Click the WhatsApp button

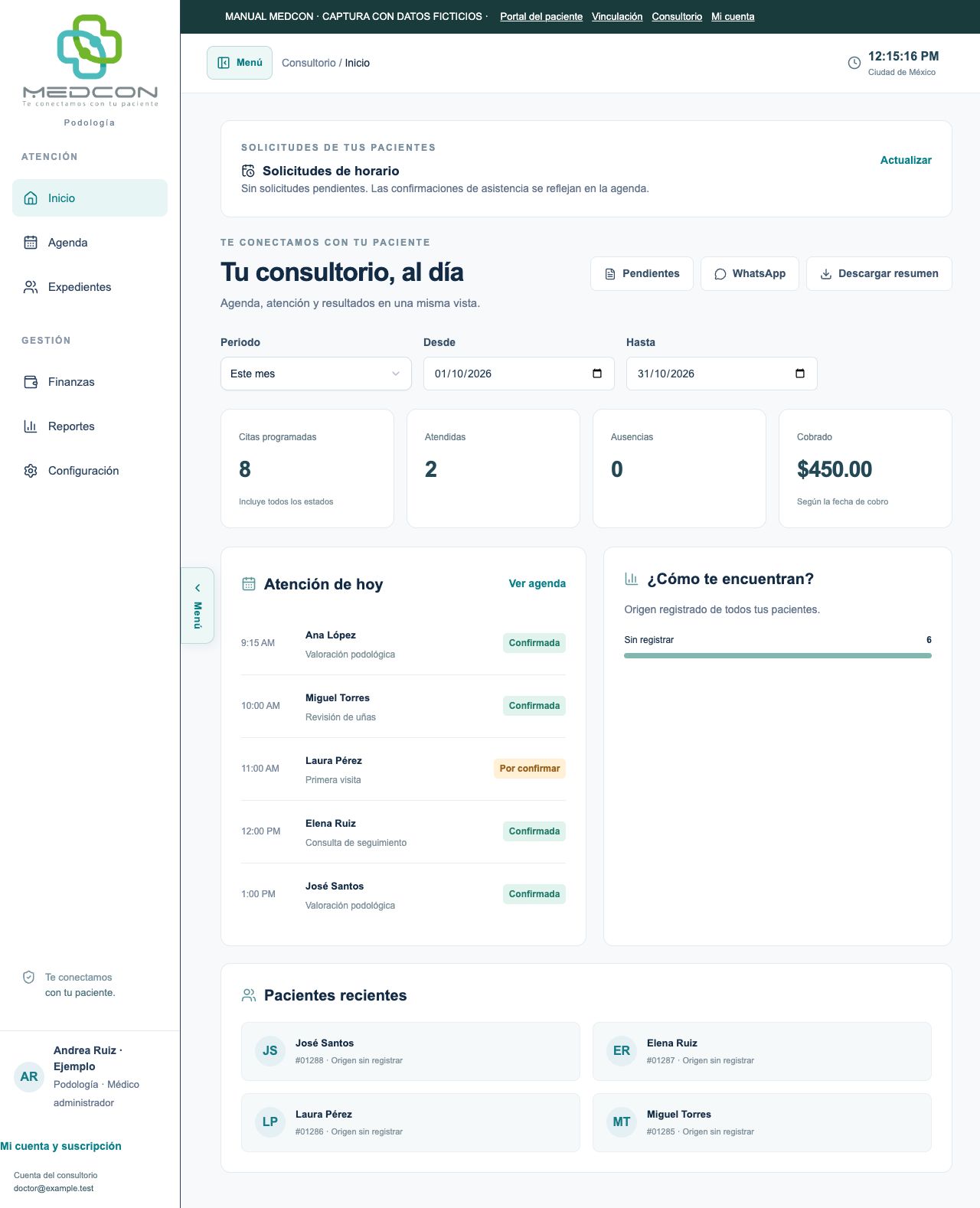pyautogui.click(x=750, y=274)
